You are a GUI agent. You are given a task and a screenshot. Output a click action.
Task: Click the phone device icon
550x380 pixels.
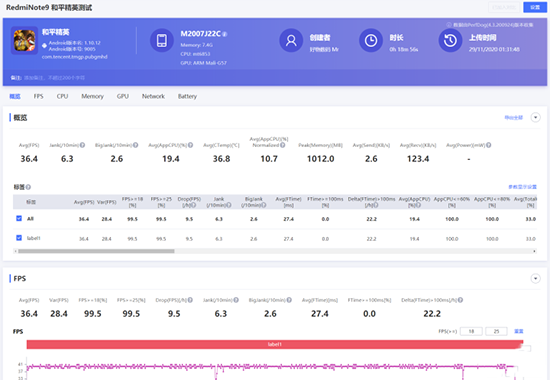pos(162,40)
